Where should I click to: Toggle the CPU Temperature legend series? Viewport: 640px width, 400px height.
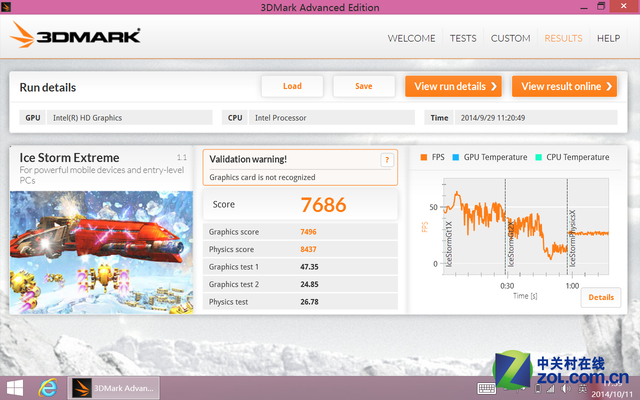point(569,157)
